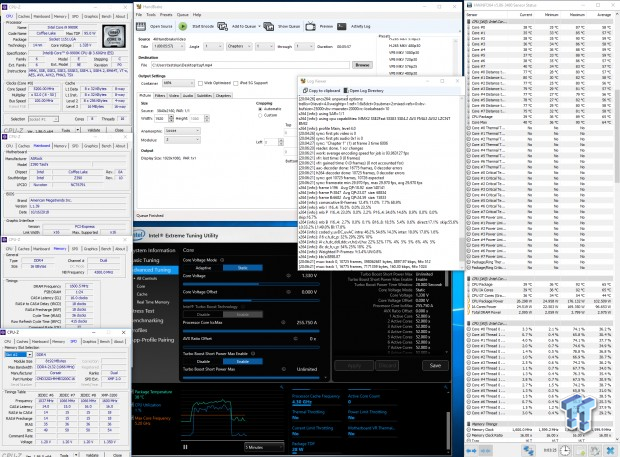This screenshot has width=620, height=457.
Task: Click the Open Log Directory icon in Log Viewer
Action: coord(346,91)
